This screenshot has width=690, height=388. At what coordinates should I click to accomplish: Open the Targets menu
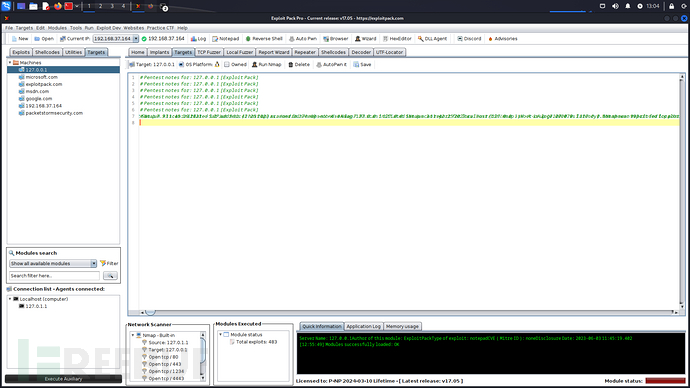pos(24,28)
